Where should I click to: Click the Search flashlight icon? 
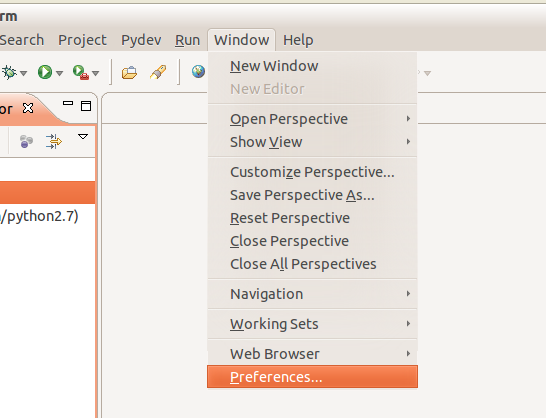(x=158, y=72)
